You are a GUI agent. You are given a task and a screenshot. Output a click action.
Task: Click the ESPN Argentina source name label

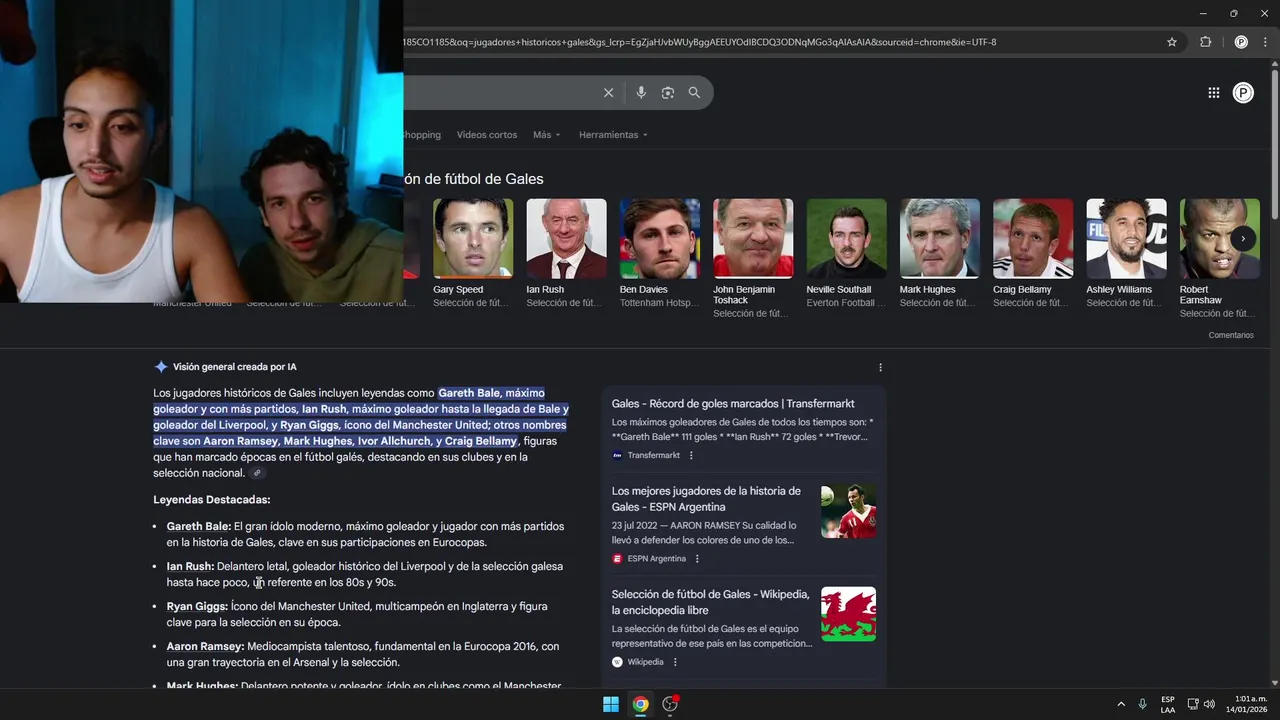coord(657,559)
